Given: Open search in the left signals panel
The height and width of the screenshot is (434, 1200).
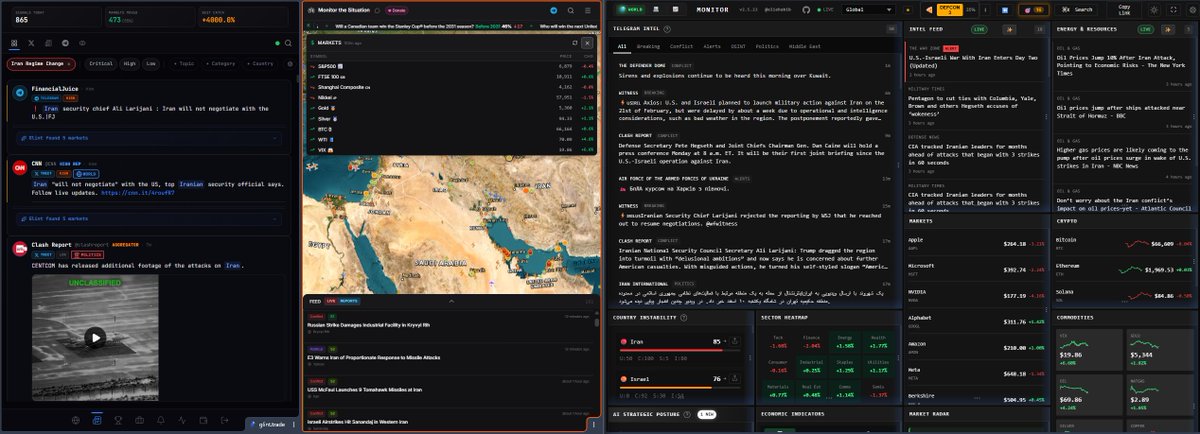Looking at the screenshot, I should 288,43.
